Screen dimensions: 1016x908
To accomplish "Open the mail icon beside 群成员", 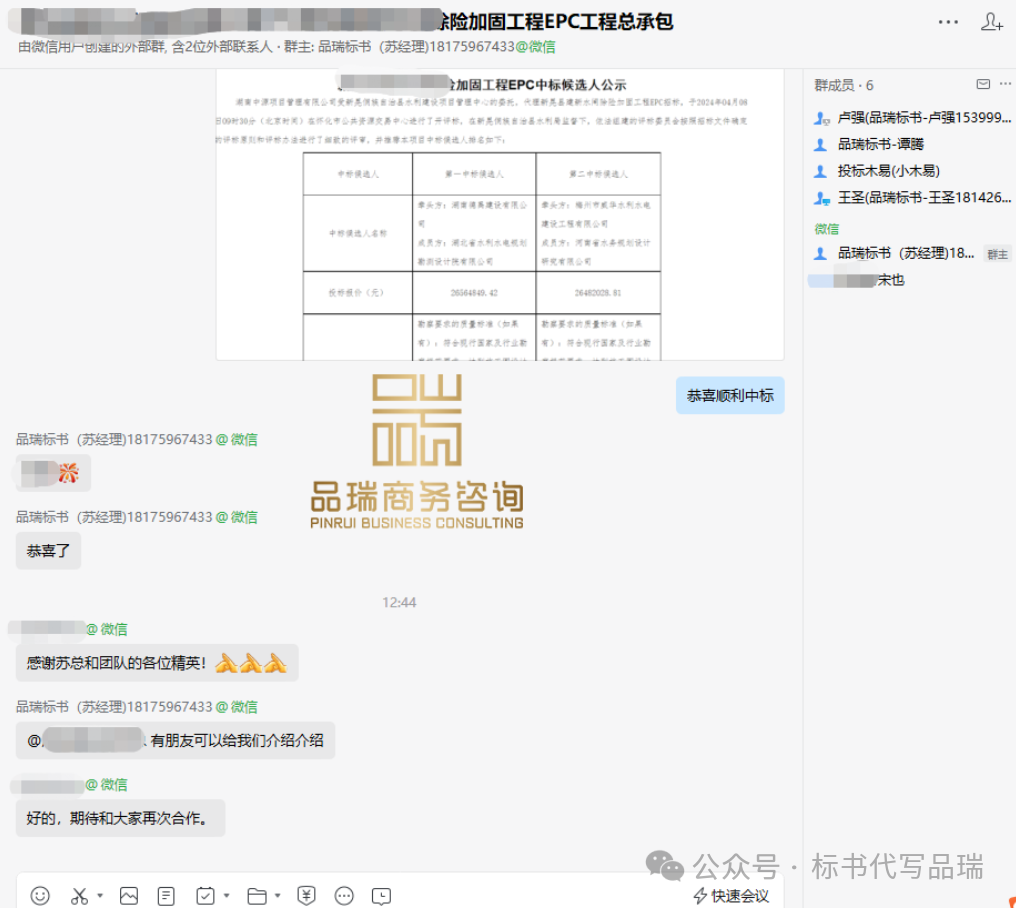I will click(x=983, y=85).
